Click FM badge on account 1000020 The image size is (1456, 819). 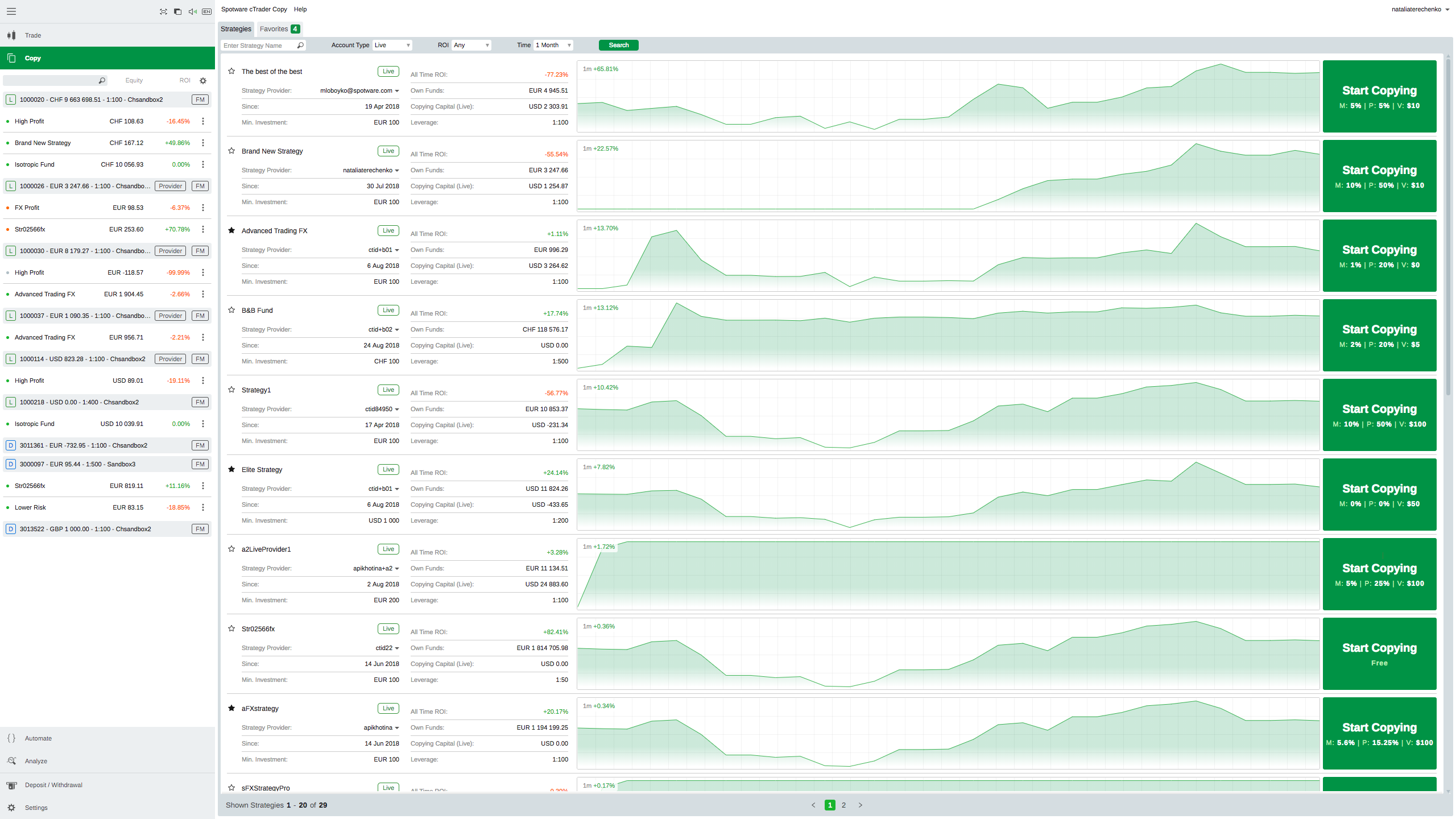coord(200,100)
